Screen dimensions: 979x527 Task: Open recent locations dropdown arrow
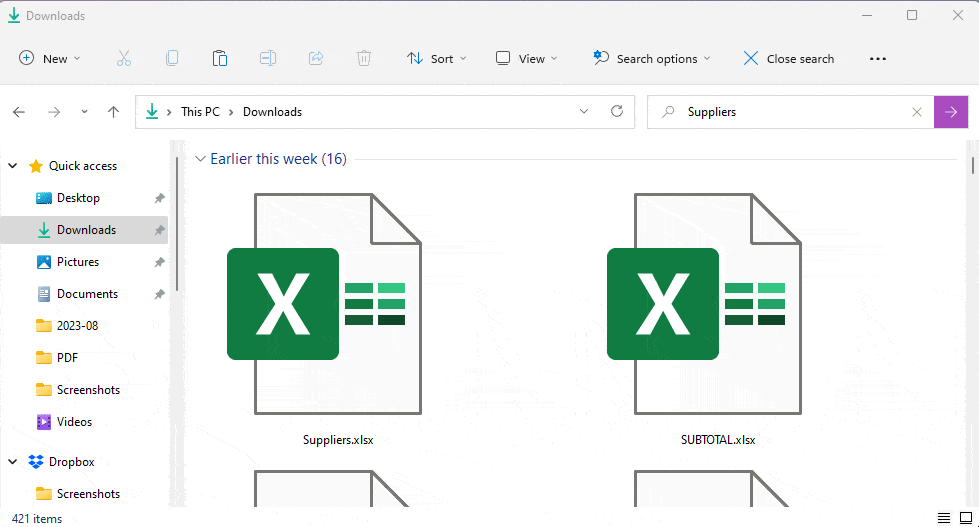coord(84,112)
